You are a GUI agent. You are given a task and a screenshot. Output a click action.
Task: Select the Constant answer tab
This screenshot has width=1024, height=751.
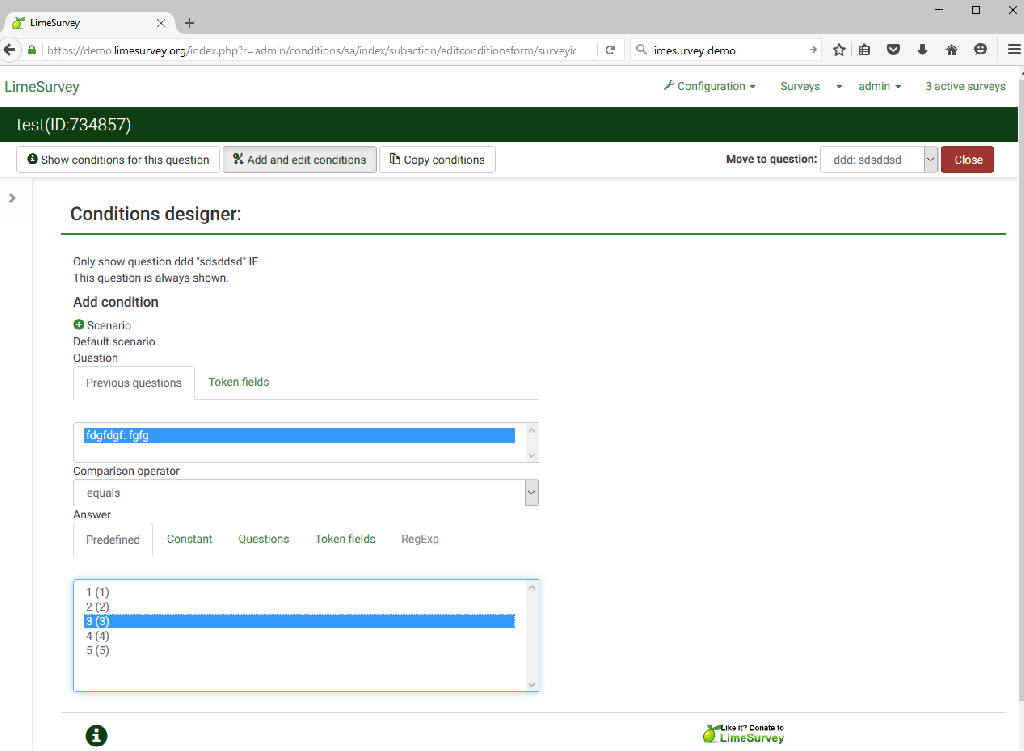click(x=189, y=539)
